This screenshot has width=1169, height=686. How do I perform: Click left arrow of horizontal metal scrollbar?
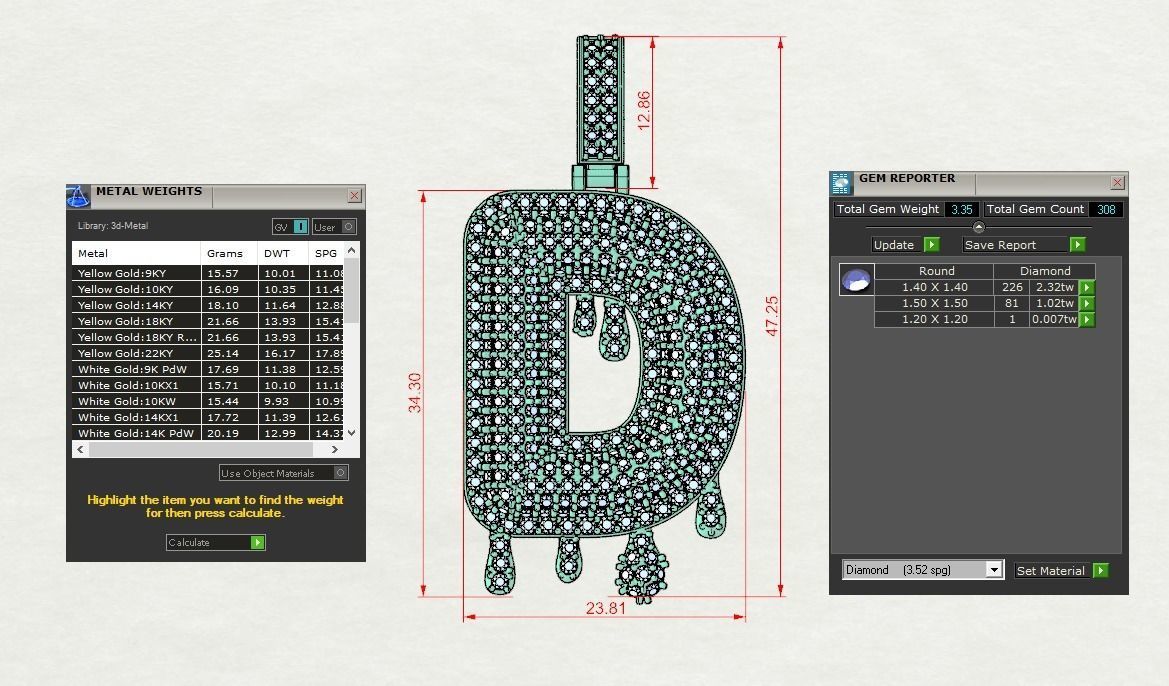(81, 449)
